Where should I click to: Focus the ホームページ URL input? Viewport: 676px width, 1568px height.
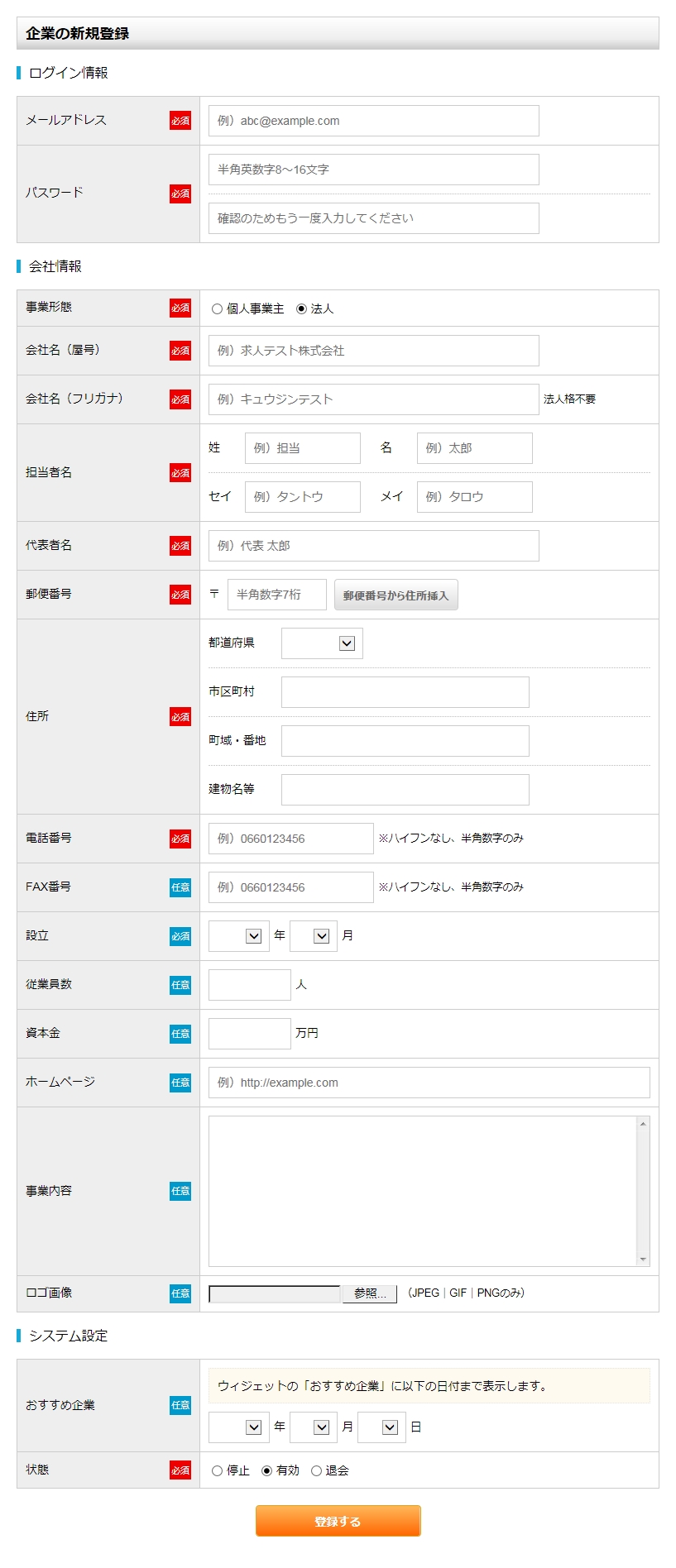(429, 1083)
